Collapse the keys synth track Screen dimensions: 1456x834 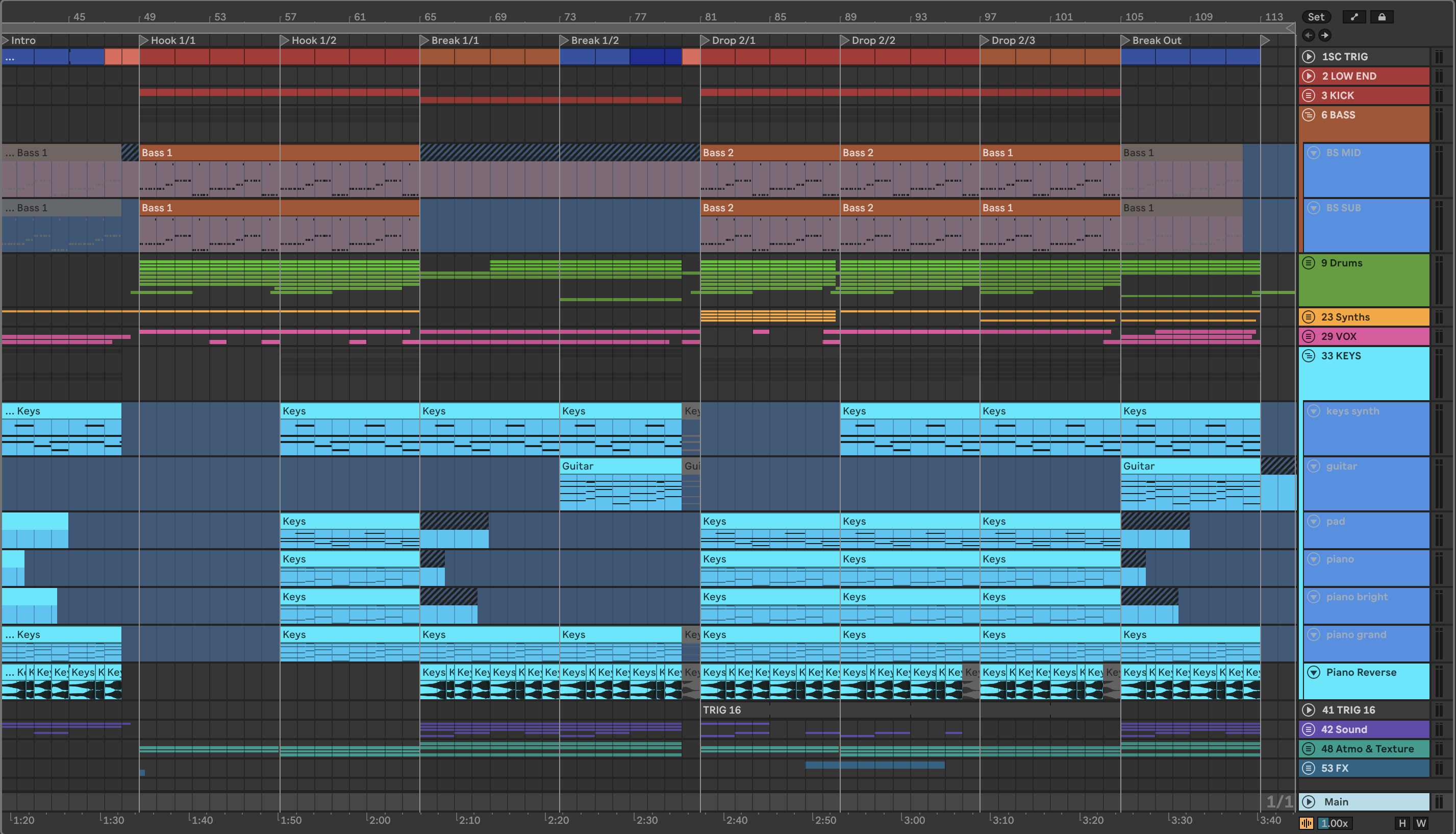point(1314,411)
